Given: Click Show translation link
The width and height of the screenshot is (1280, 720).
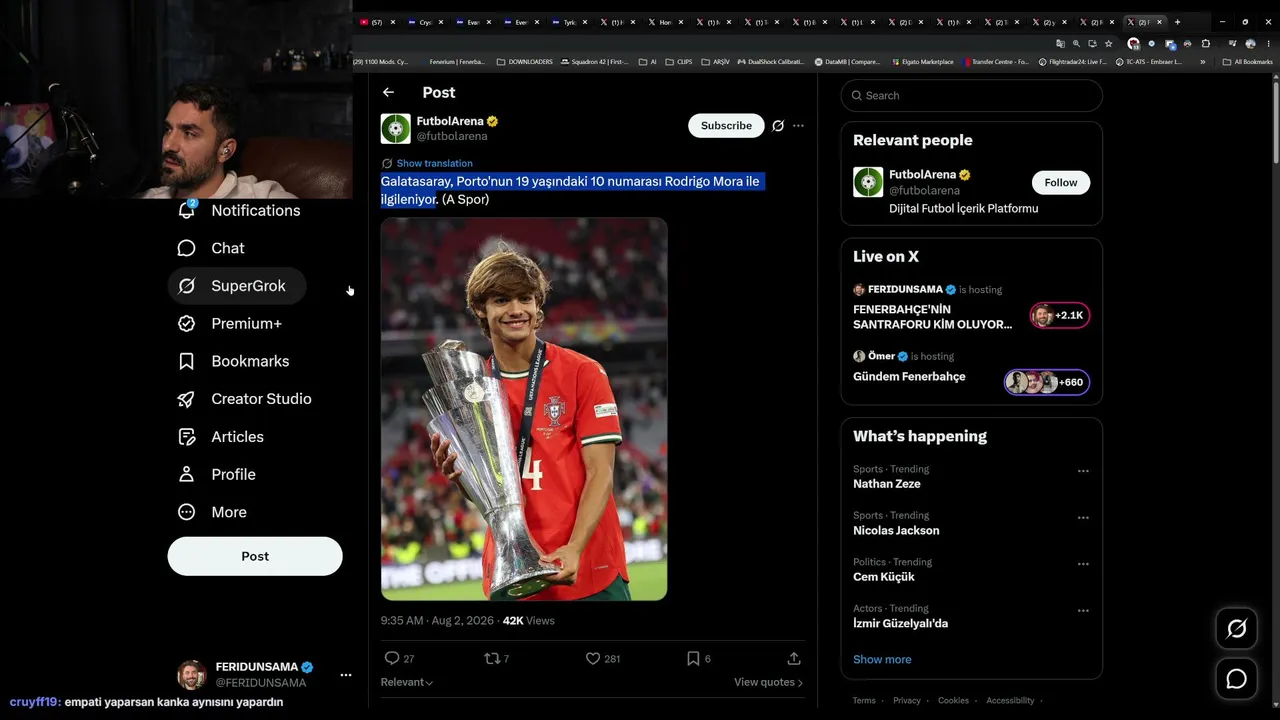Looking at the screenshot, I should tap(434, 163).
